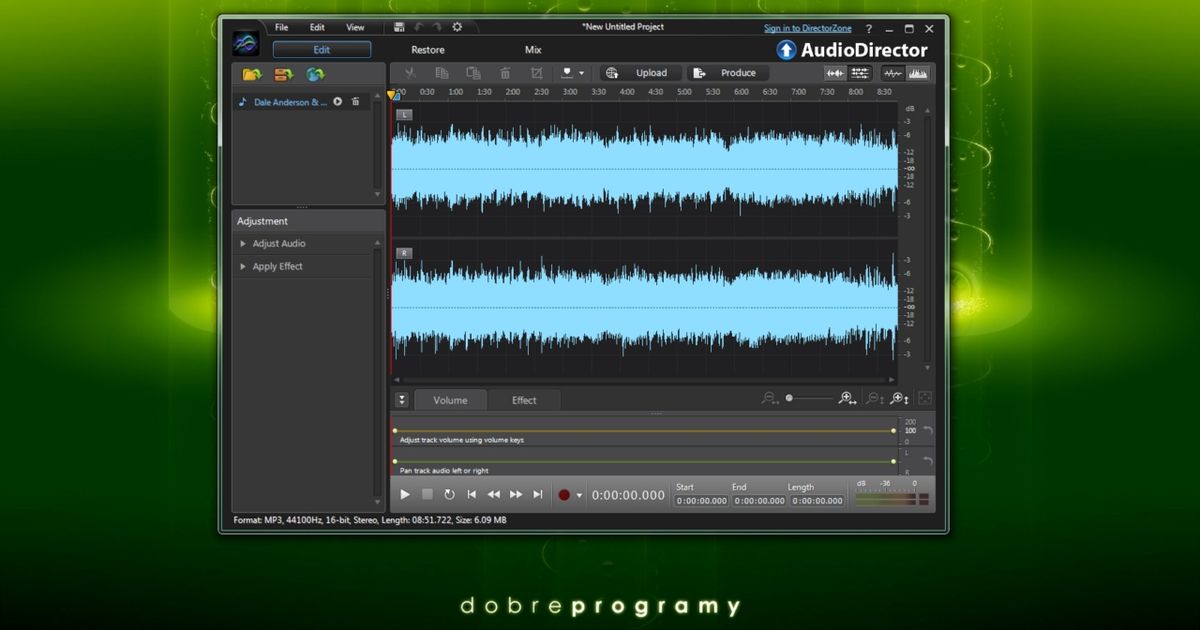Click the timeline scroll-left arrow
The image size is (1200, 630).
396,380
